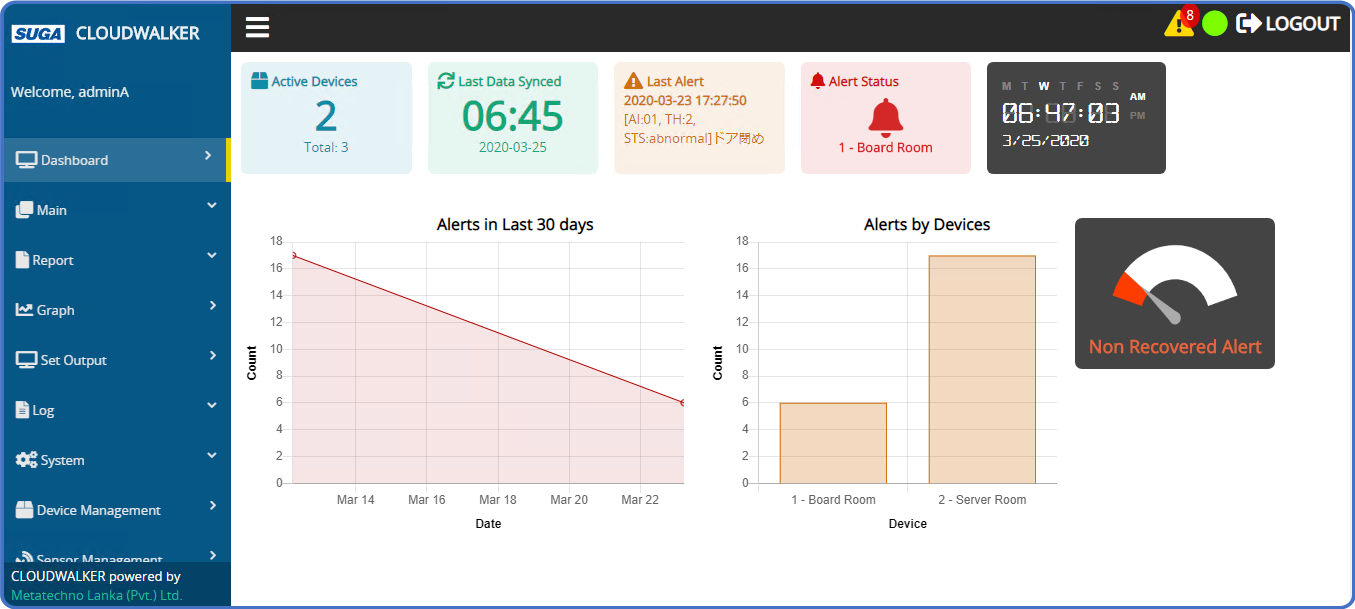This screenshot has height=609, width=1355.
Task: Toggle the hamburger sidebar menu
Action: coord(257,27)
